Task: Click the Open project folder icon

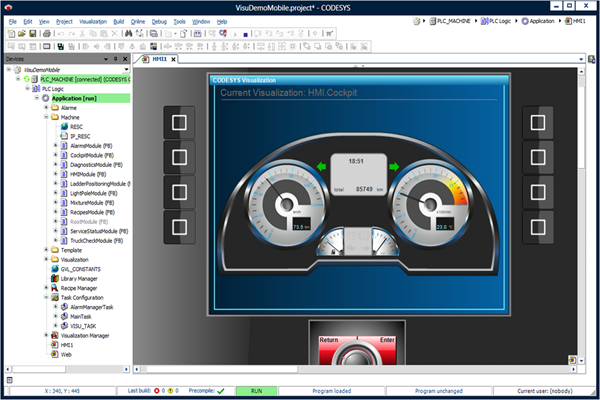Action: (x=21, y=33)
